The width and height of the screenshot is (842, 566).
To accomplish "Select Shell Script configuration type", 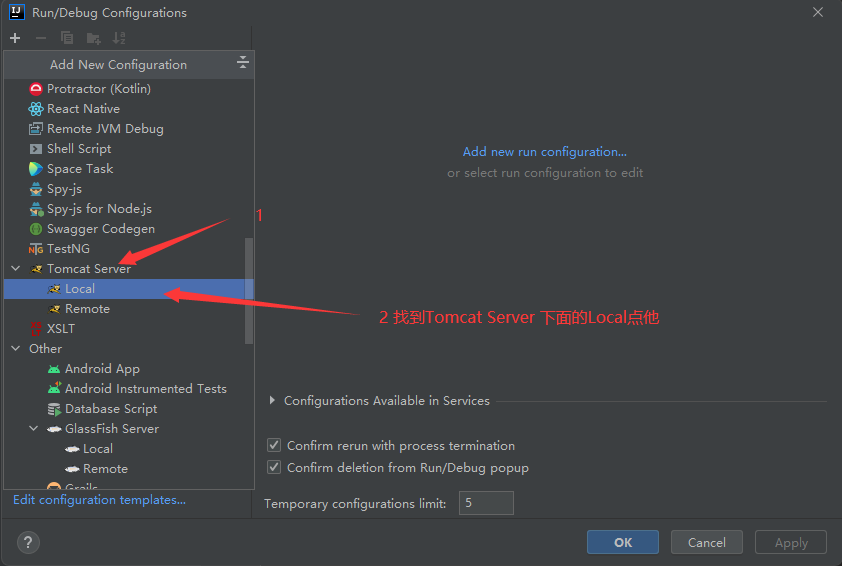I will [x=129, y=149].
